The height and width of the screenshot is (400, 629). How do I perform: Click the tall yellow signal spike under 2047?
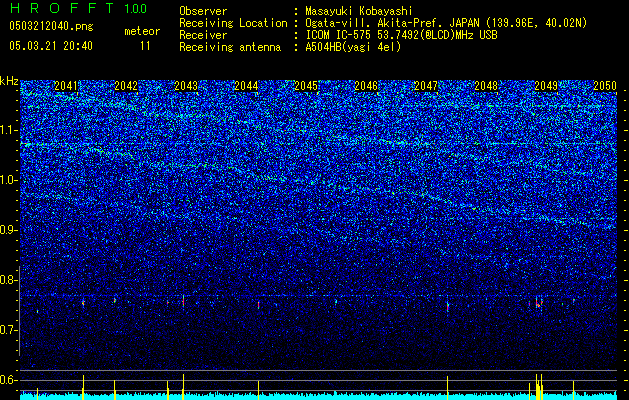pyautogui.click(x=447, y=388)
